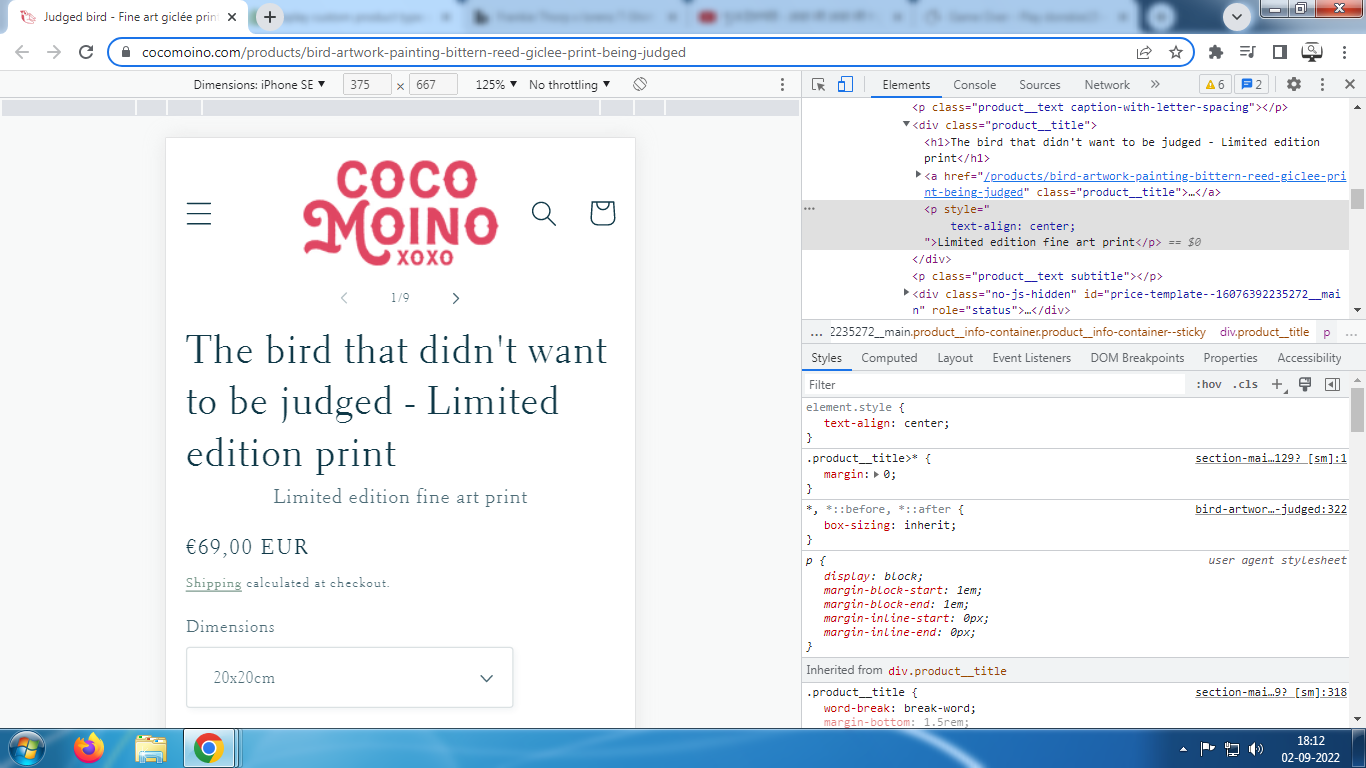Click the rotate screen icon in device toolbar
1366x768 pixels.
pos(640,85)
